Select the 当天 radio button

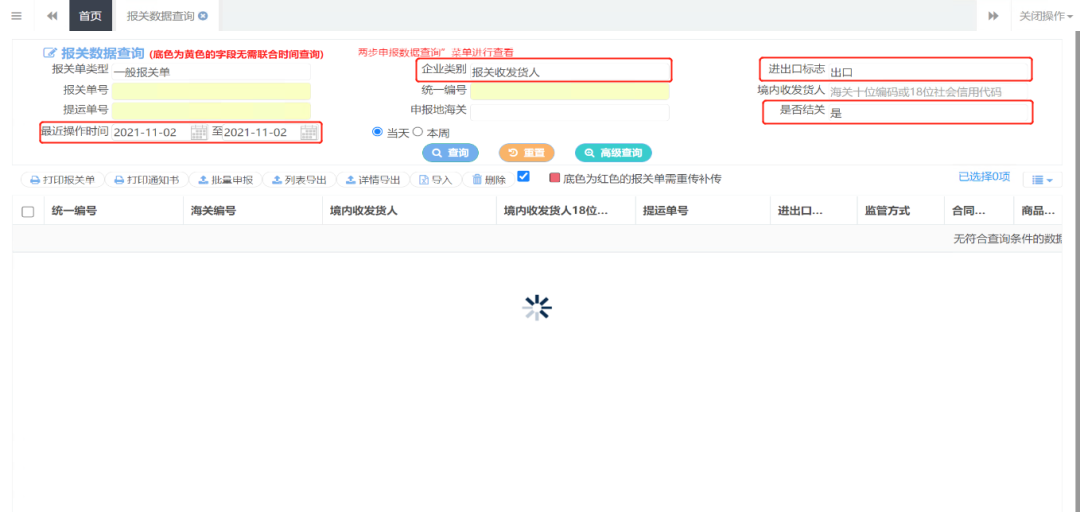point(377,132)
